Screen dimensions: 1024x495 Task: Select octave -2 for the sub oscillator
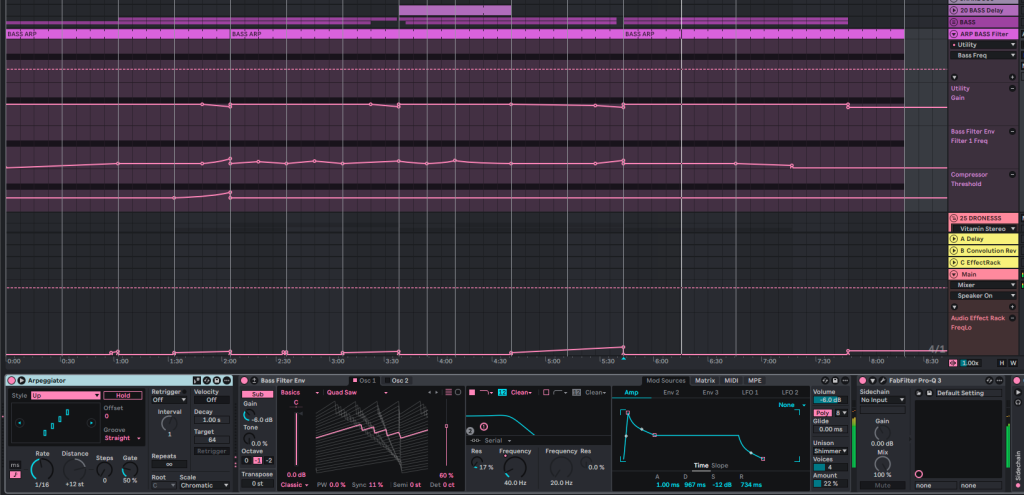[269, 460]
